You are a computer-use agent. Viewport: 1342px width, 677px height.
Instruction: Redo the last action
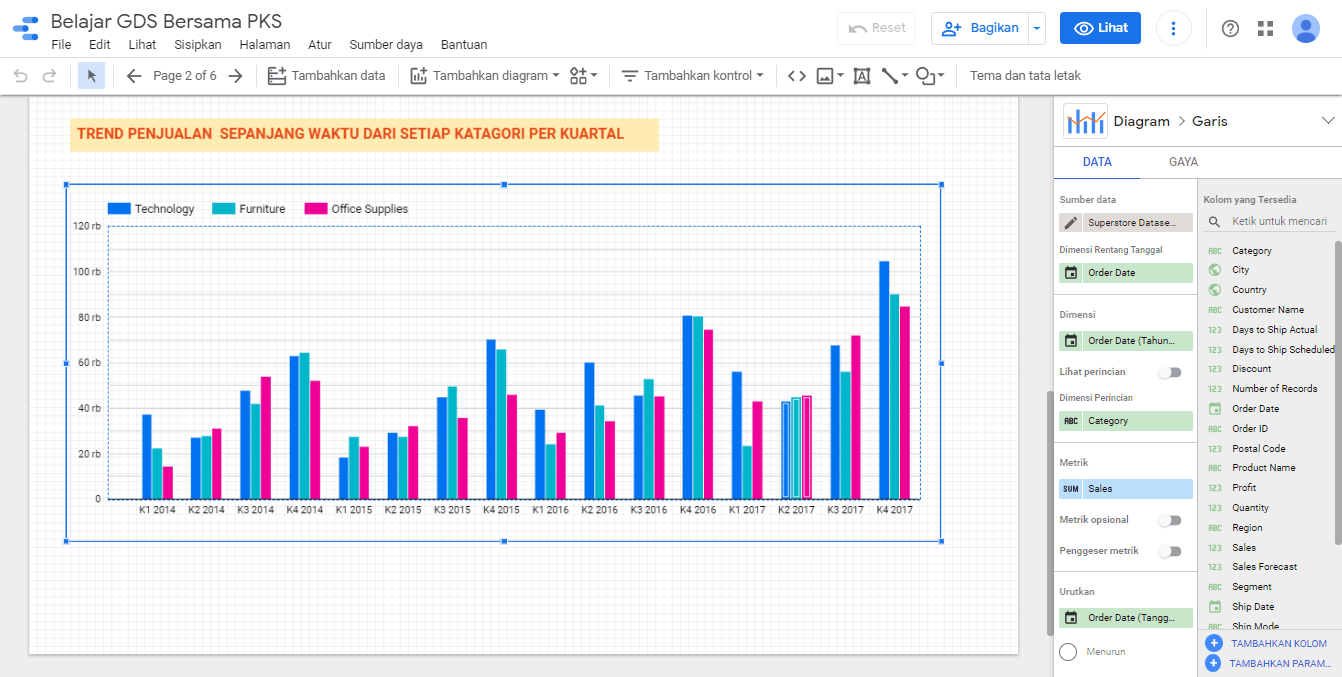[49, 76]
